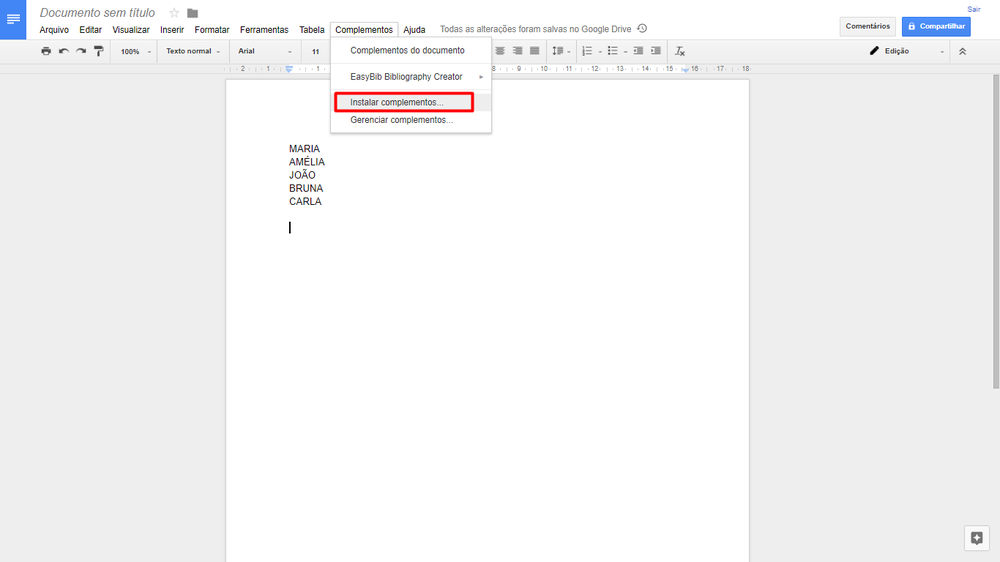This screenshot has height=562, width=1000.
Task: Expand EasyBib Bibliography Creator submenu
Action: click(x=411, y=77)
